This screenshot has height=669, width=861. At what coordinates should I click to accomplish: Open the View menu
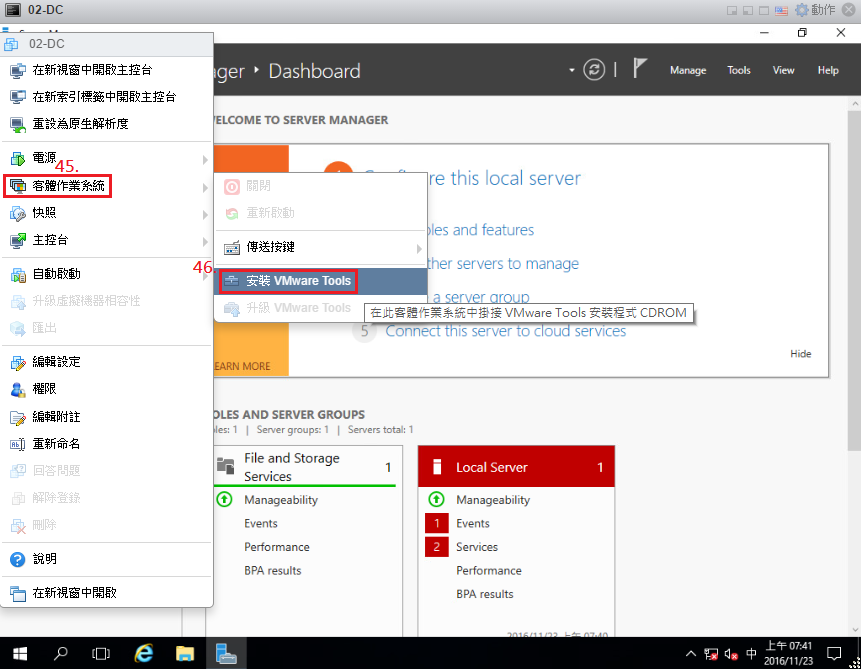783,70
